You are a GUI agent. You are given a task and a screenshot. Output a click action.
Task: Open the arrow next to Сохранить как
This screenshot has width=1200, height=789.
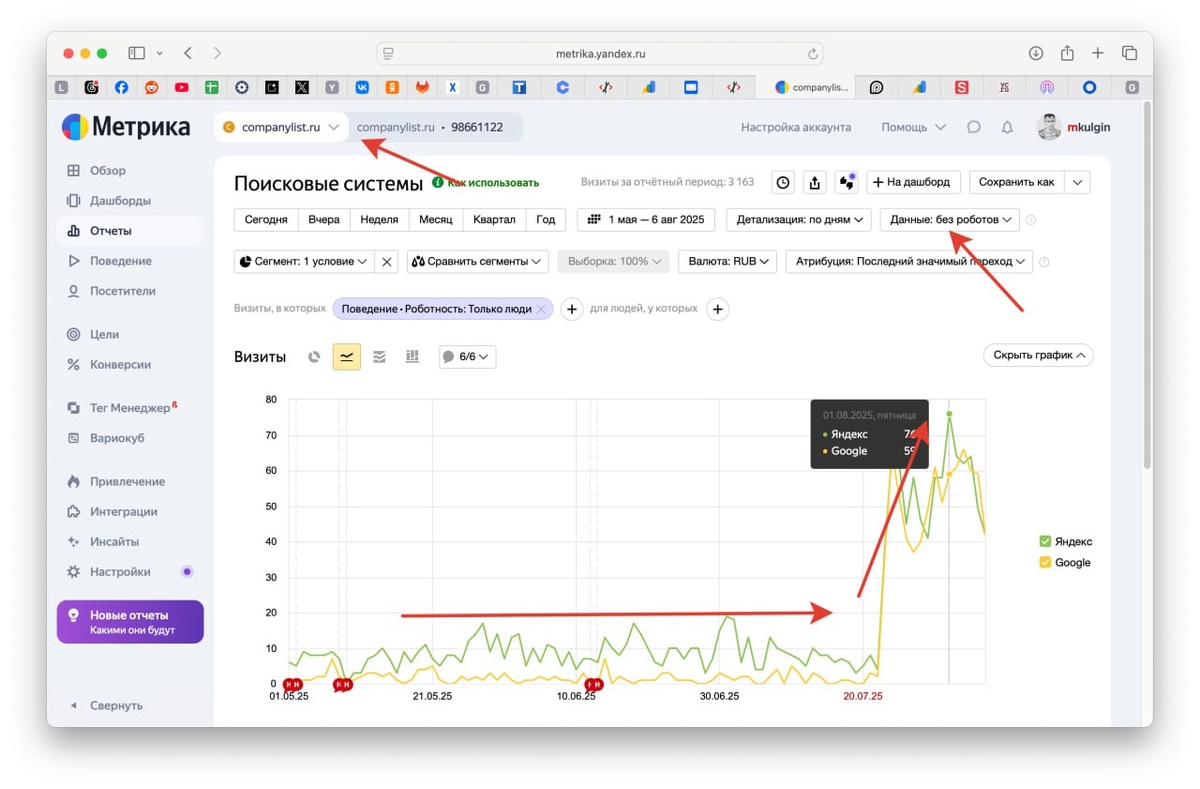click(1077, 182)
